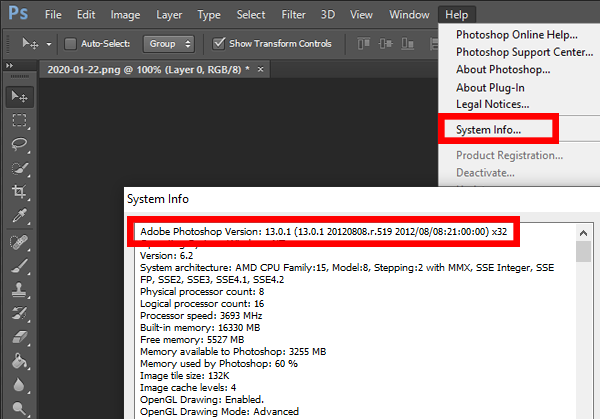This screenshot has width=600, height=419.
Task: Choose Legal Notices menu entry
Action: 492,104
